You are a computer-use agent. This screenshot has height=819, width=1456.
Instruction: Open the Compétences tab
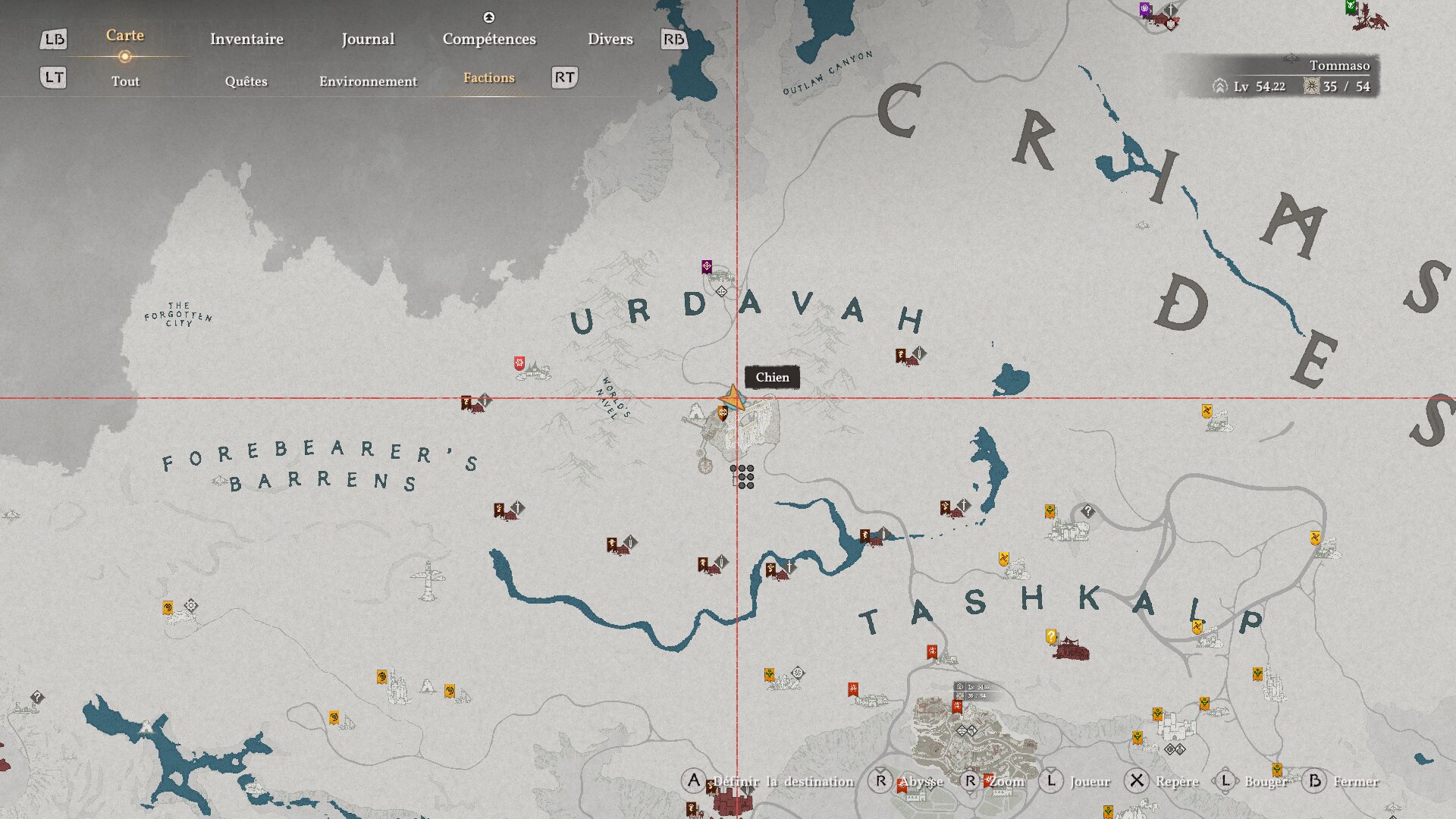(489, 39)
